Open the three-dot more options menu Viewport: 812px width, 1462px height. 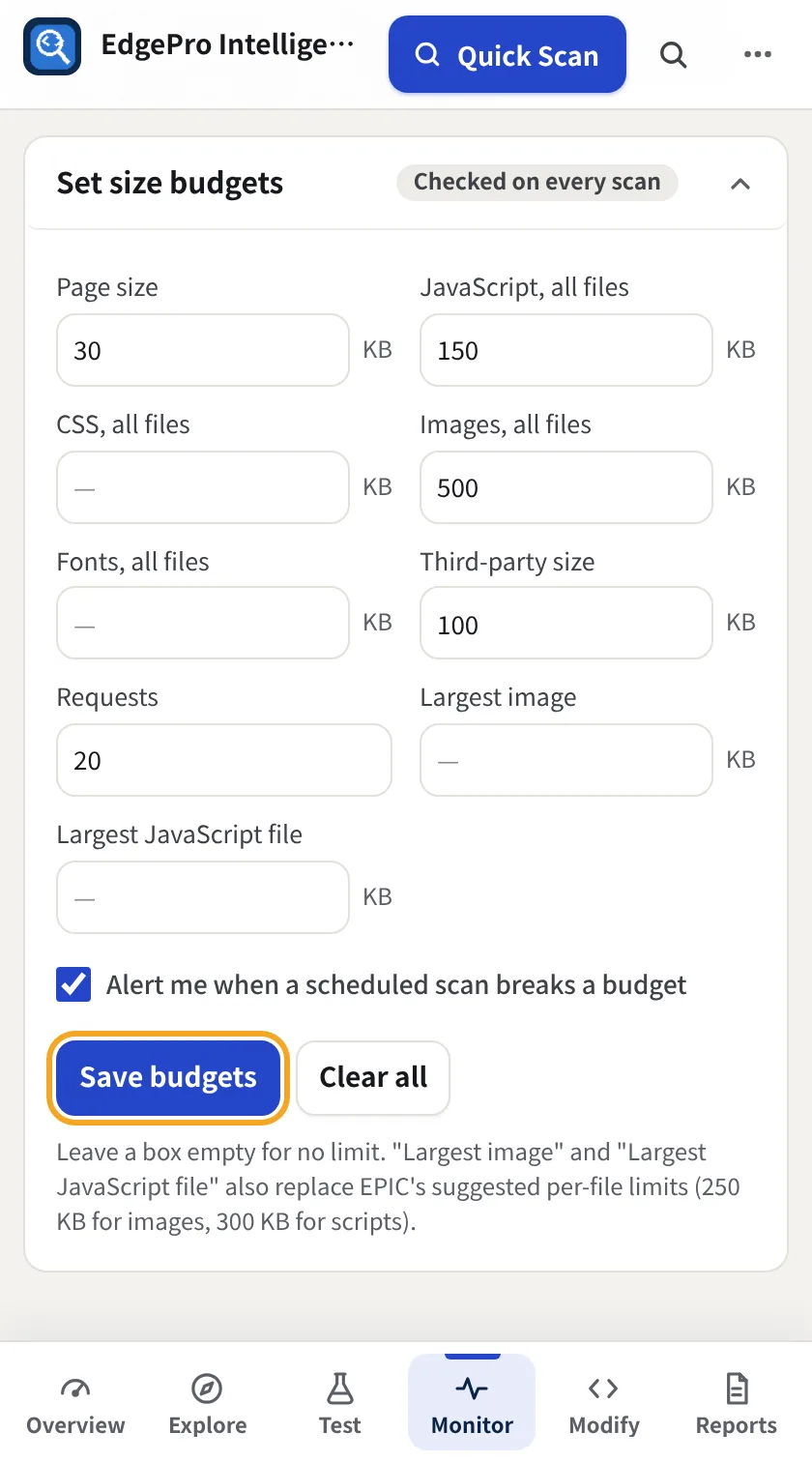758,55
